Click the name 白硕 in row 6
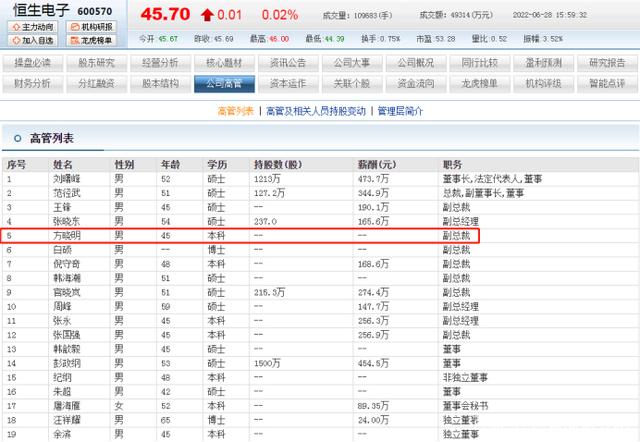The width and height of the screenshot is (640, 442). [x=62, y=250]
